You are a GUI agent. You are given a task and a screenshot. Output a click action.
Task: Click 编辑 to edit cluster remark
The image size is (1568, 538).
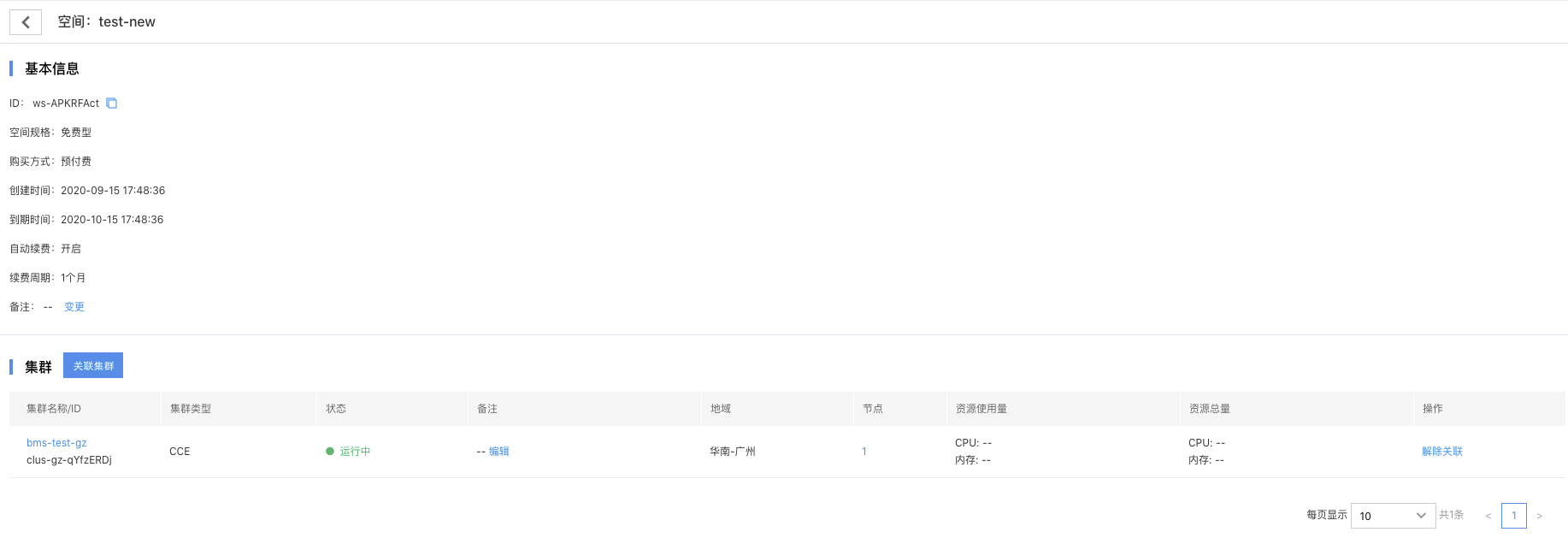click(499, 452)
